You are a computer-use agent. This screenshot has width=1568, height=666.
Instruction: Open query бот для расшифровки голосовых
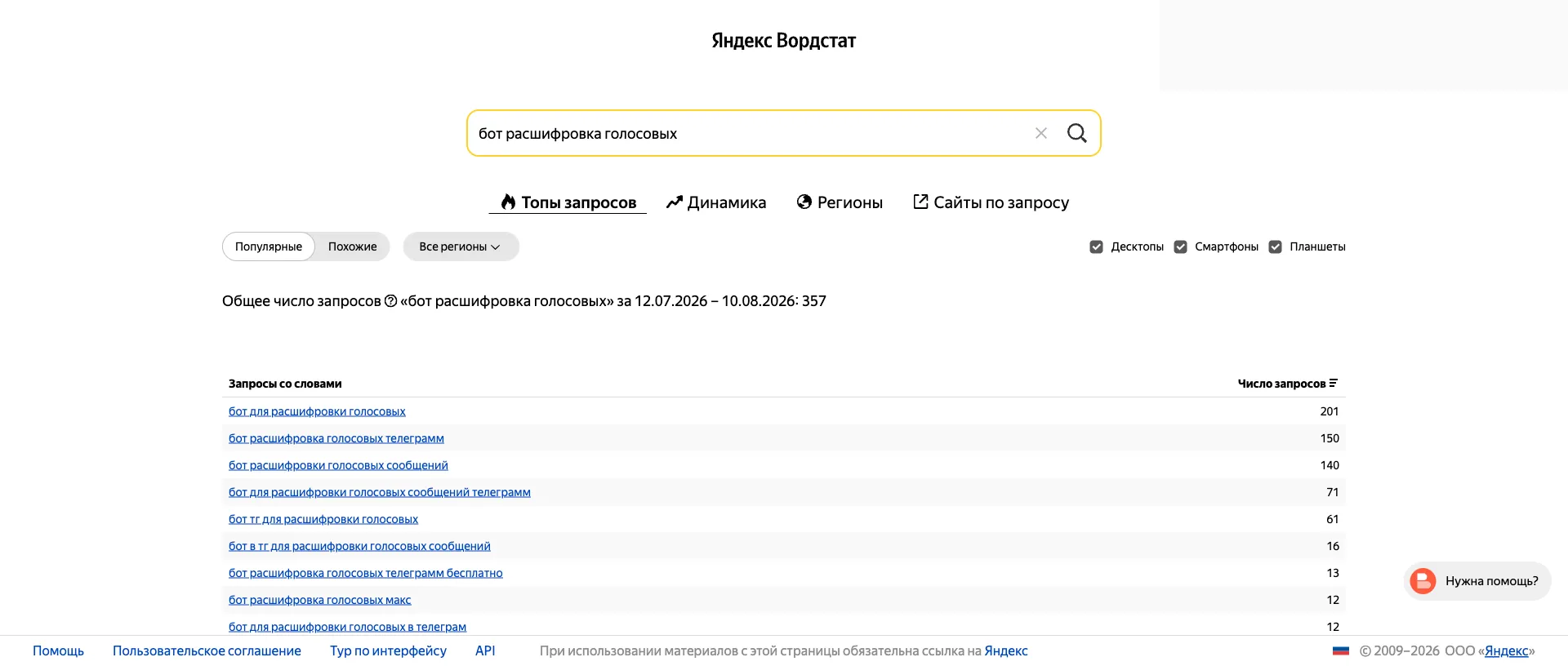pyautogui.click(x=317, y=411)
